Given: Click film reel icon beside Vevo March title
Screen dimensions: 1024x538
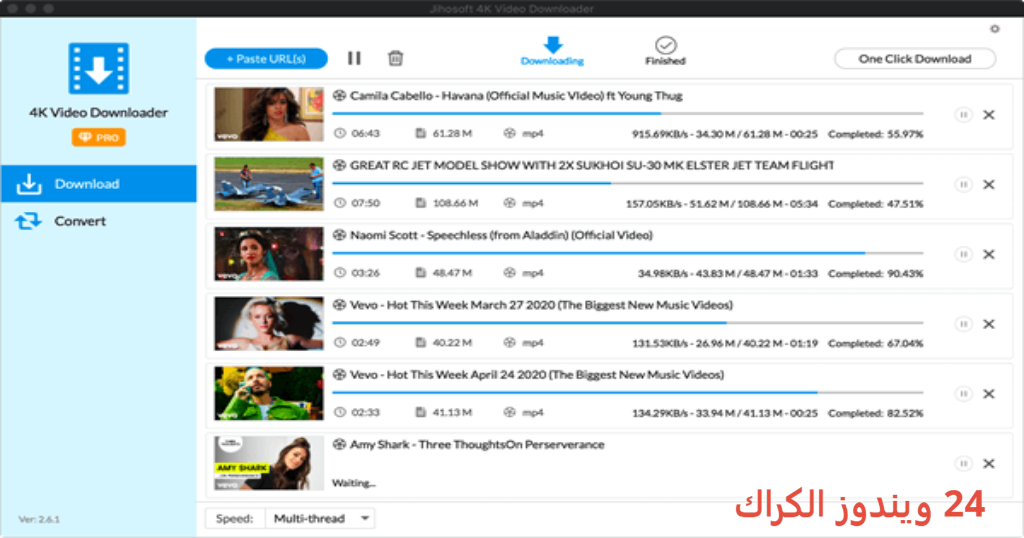Looking at the screenshot, I should (339, 306).
